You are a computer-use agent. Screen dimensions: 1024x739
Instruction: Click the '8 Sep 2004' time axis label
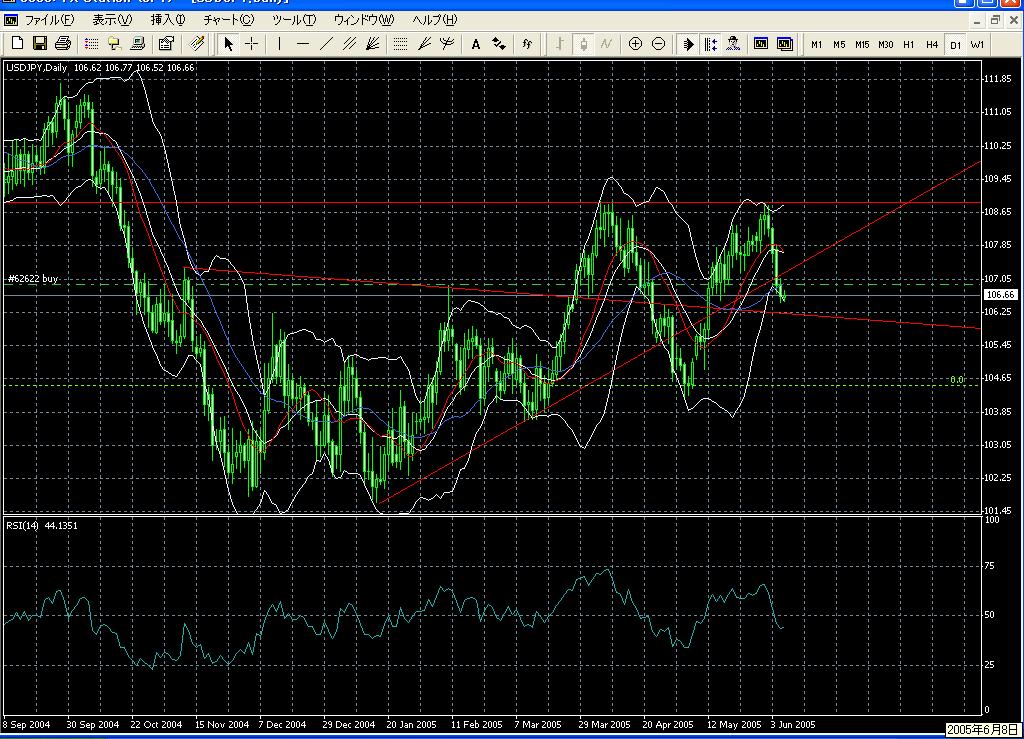[x=27, y=725]
